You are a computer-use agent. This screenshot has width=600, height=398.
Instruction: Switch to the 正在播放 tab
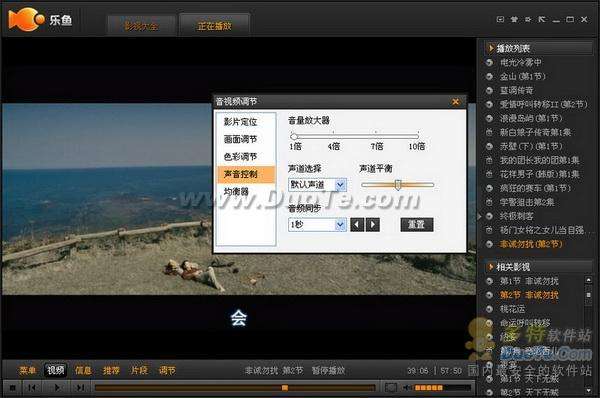[214, 26]
